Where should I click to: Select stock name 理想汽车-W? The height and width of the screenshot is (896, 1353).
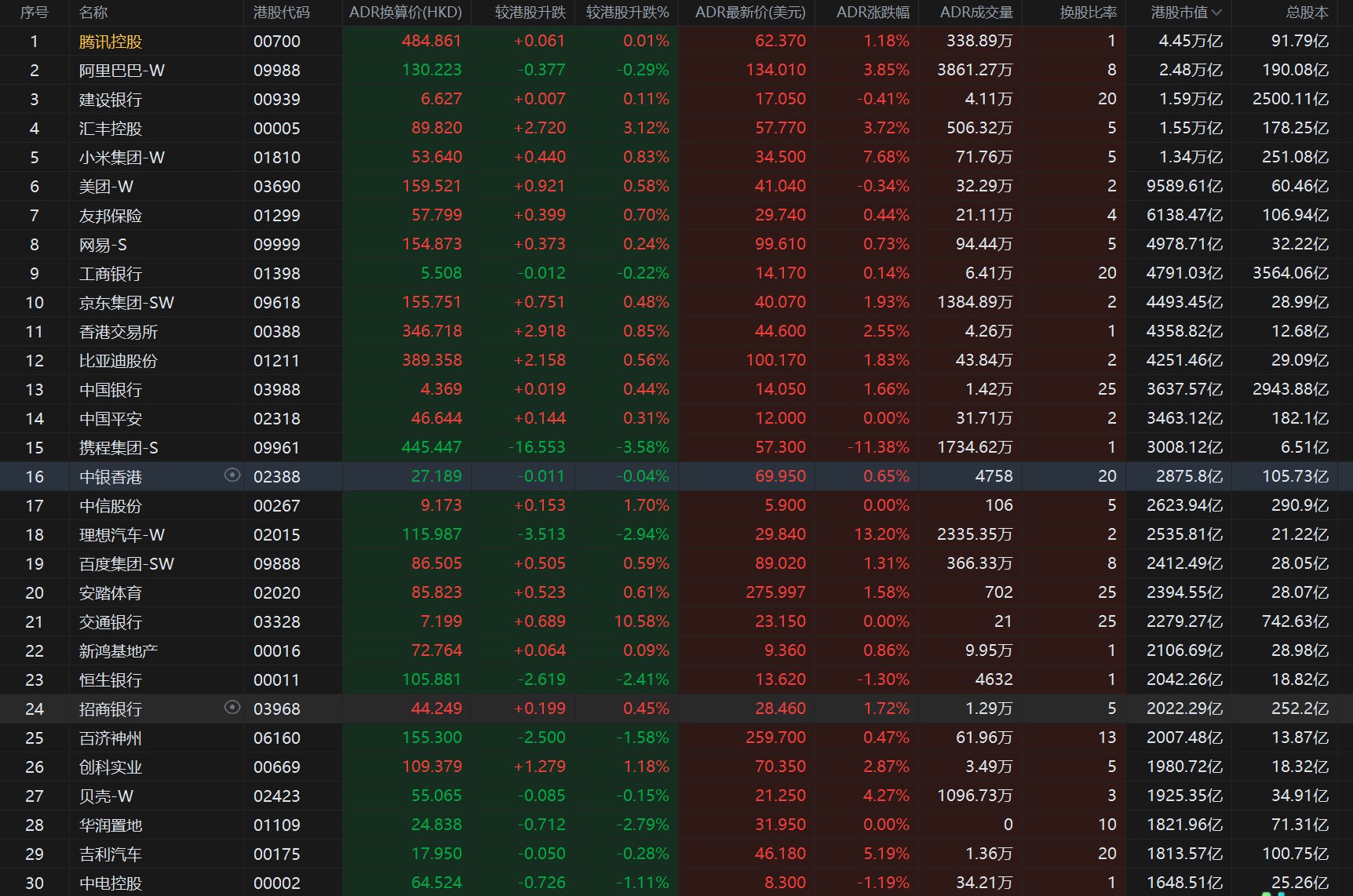pos(122,535)
